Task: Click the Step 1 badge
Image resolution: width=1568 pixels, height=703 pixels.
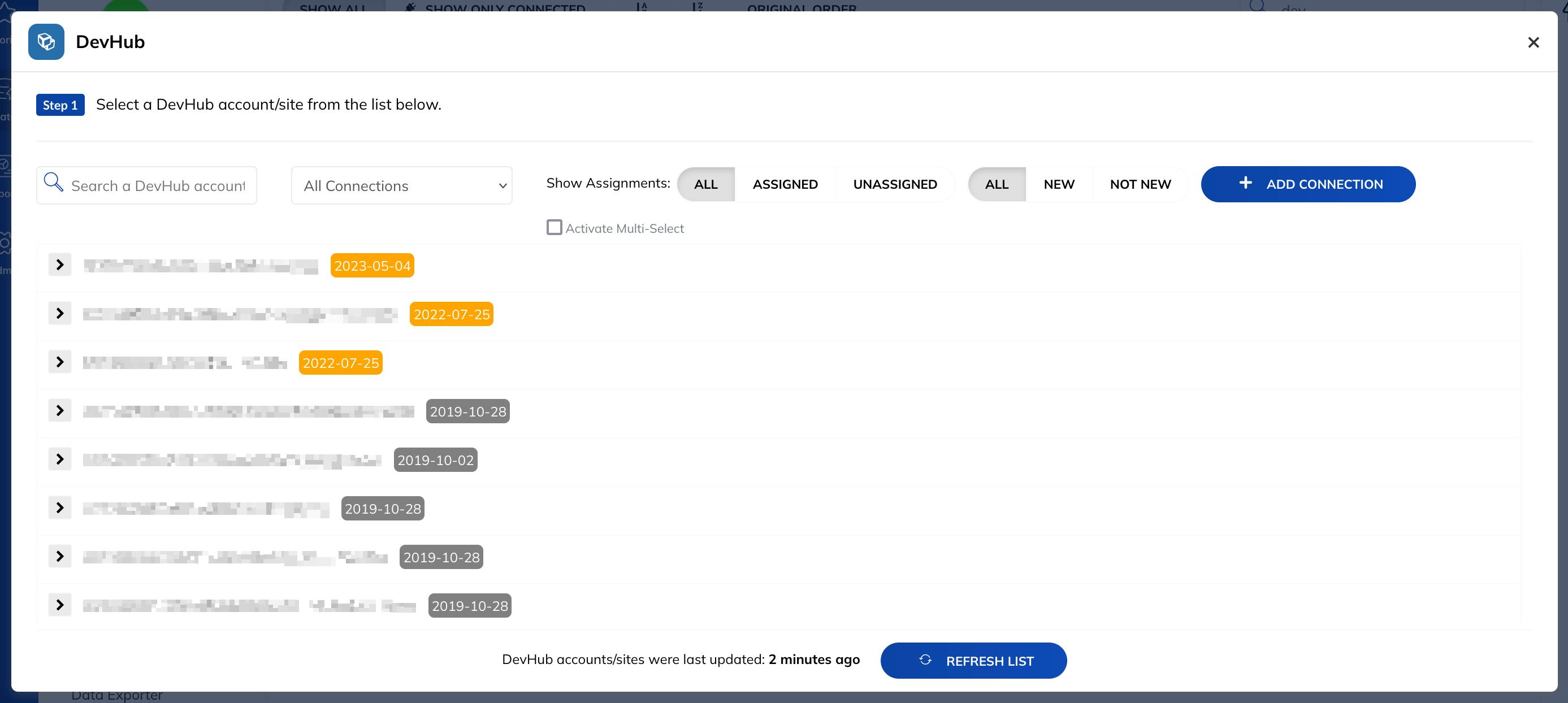Action: 60,105
